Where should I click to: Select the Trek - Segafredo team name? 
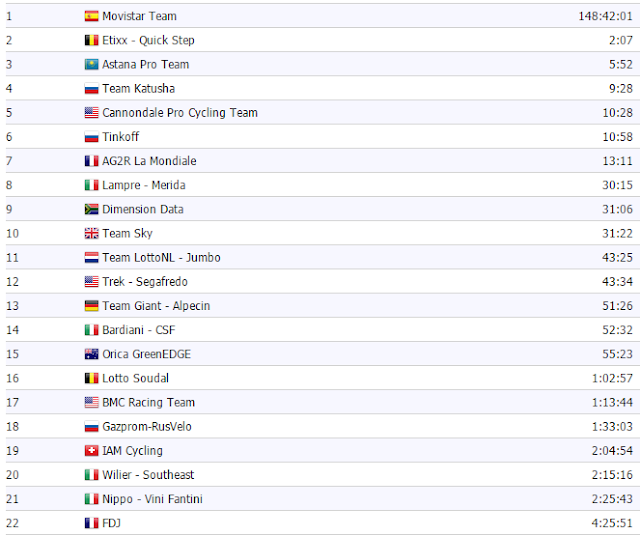[145, 282]
